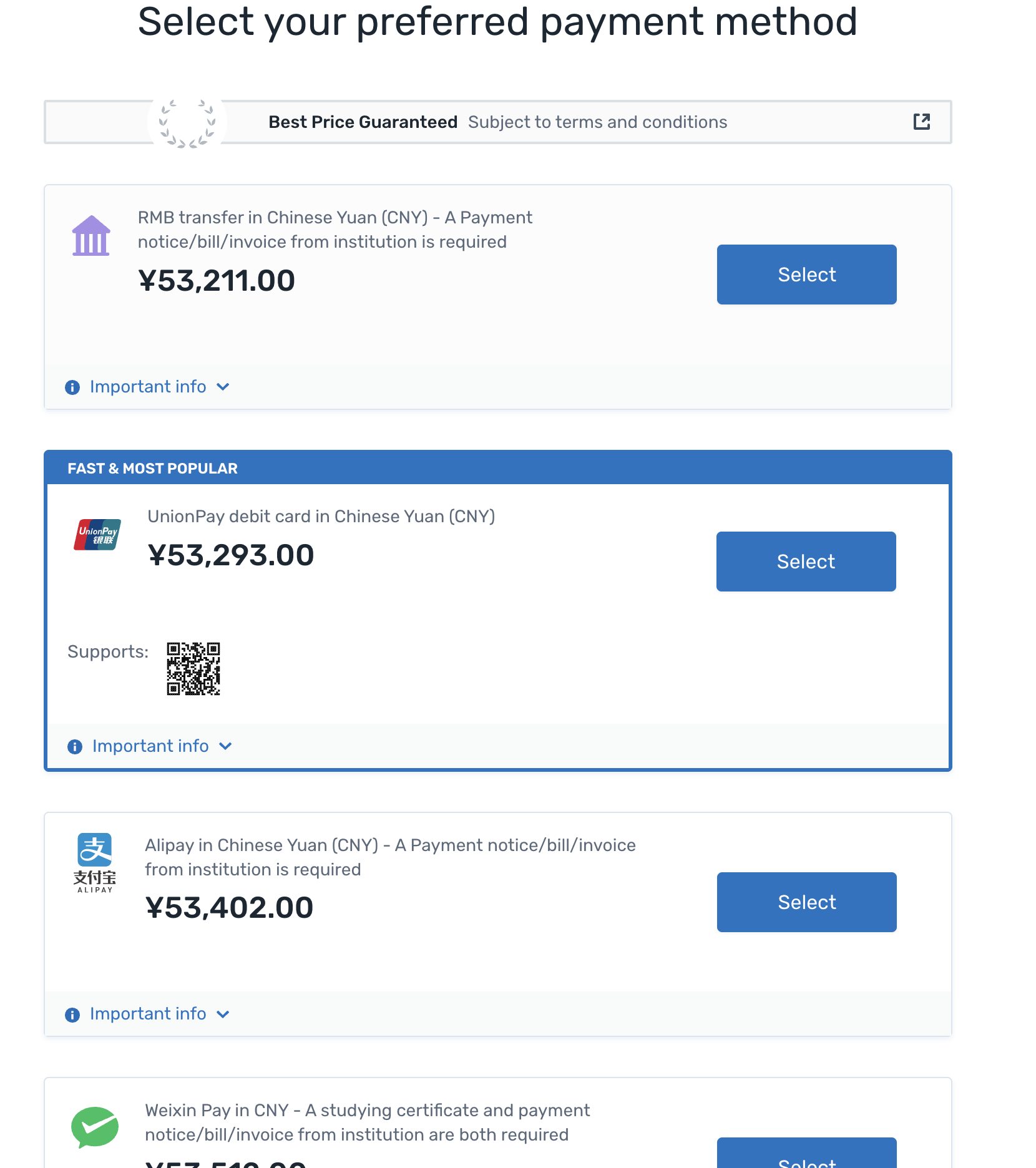Click the info icon beside UnionPay's Important info

coord(75,746)
